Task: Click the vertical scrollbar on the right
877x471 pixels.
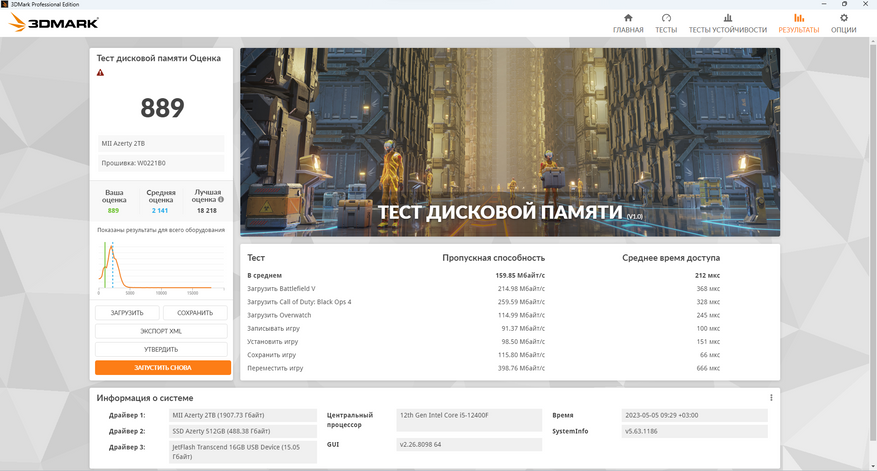Action: pos(873,241)
